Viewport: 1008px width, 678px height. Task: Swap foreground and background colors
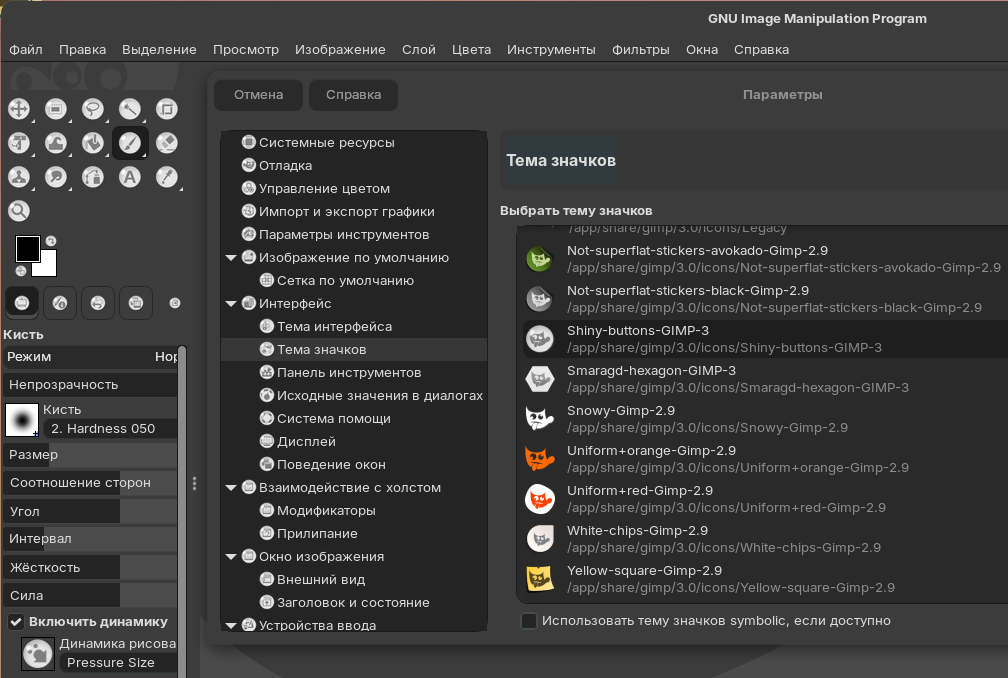[51, 241]
